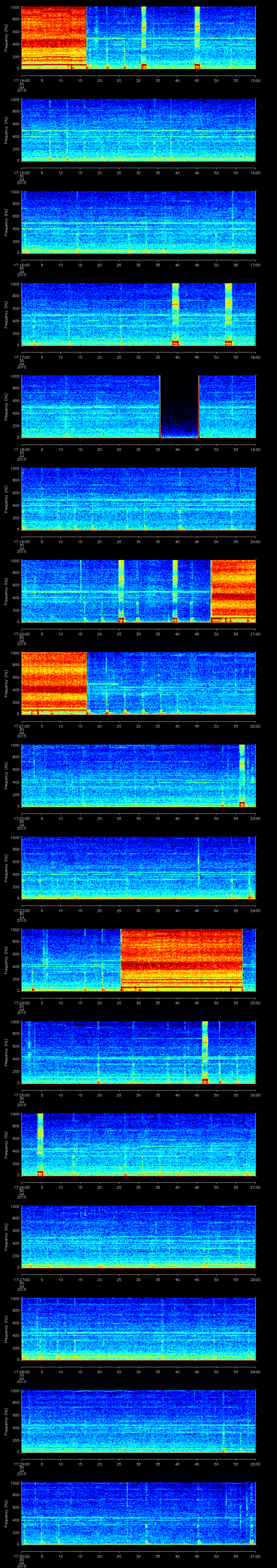The image size is (277, 1568).
Task: Click the 17:17:00 start time label
Action: coord(21,357)
